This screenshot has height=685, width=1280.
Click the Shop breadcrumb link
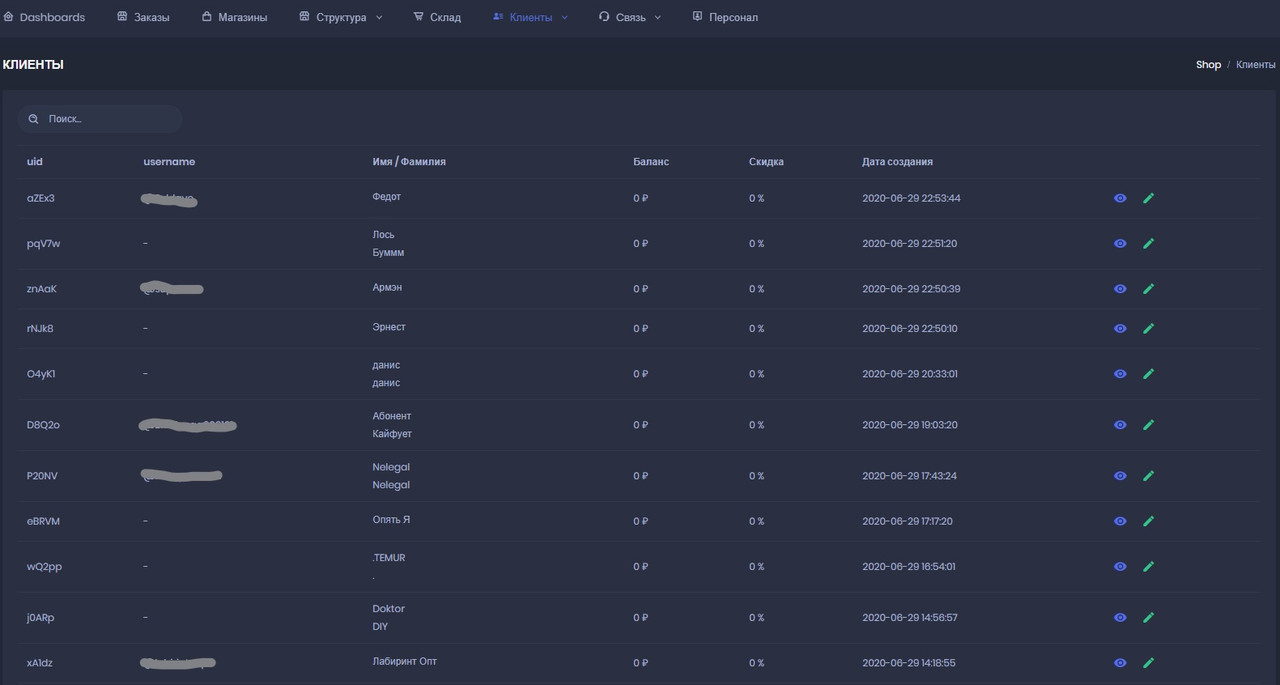pos(1208,64)
